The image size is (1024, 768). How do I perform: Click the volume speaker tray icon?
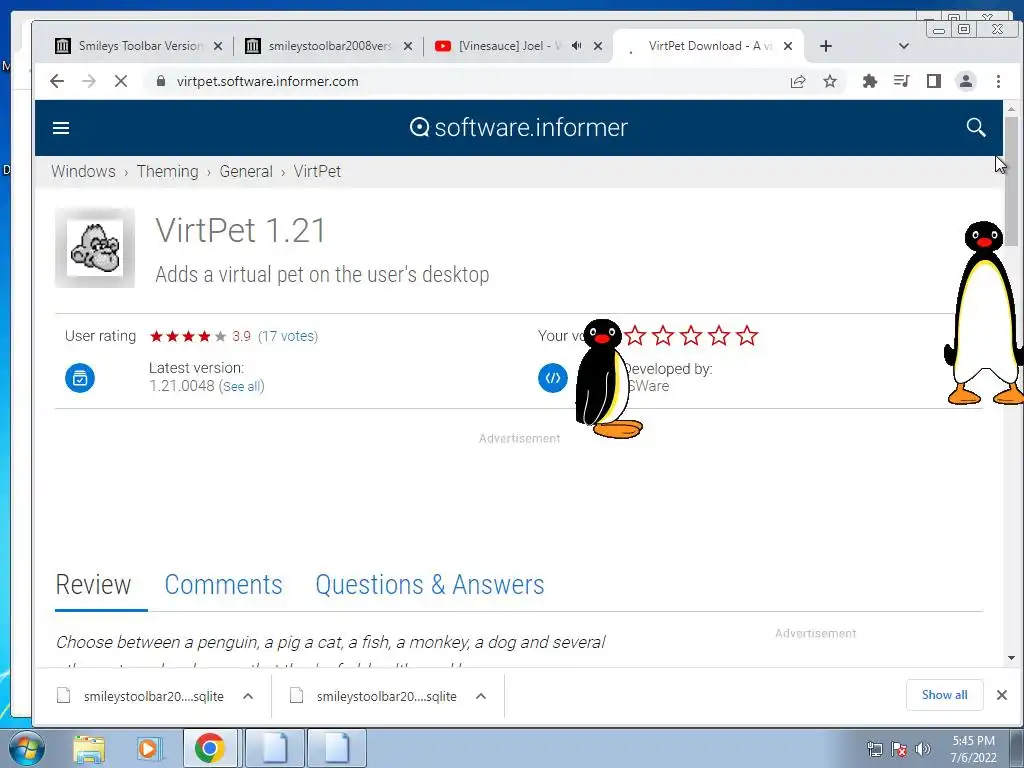[x=923, y=749]
